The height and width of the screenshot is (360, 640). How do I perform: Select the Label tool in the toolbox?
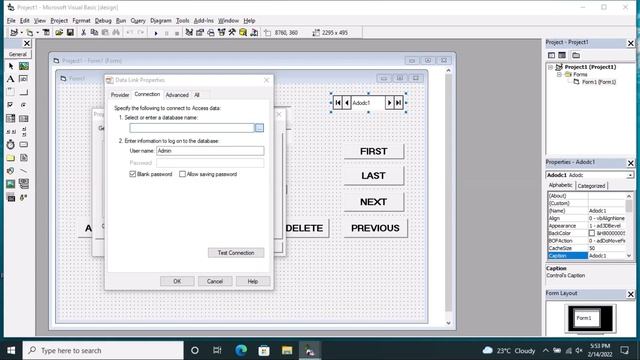tap(11, 79)
